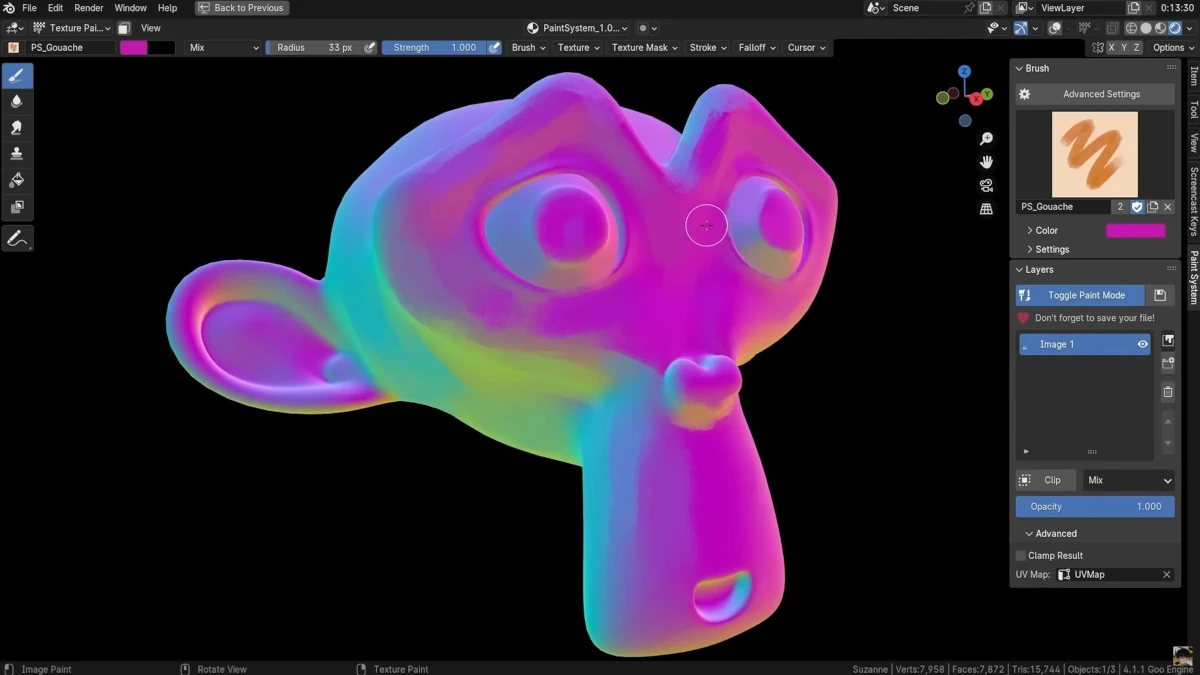The width and height of the screenshot is (1200, 675).
Task: Collapse the Advanced section
Action: [1050, 534]
